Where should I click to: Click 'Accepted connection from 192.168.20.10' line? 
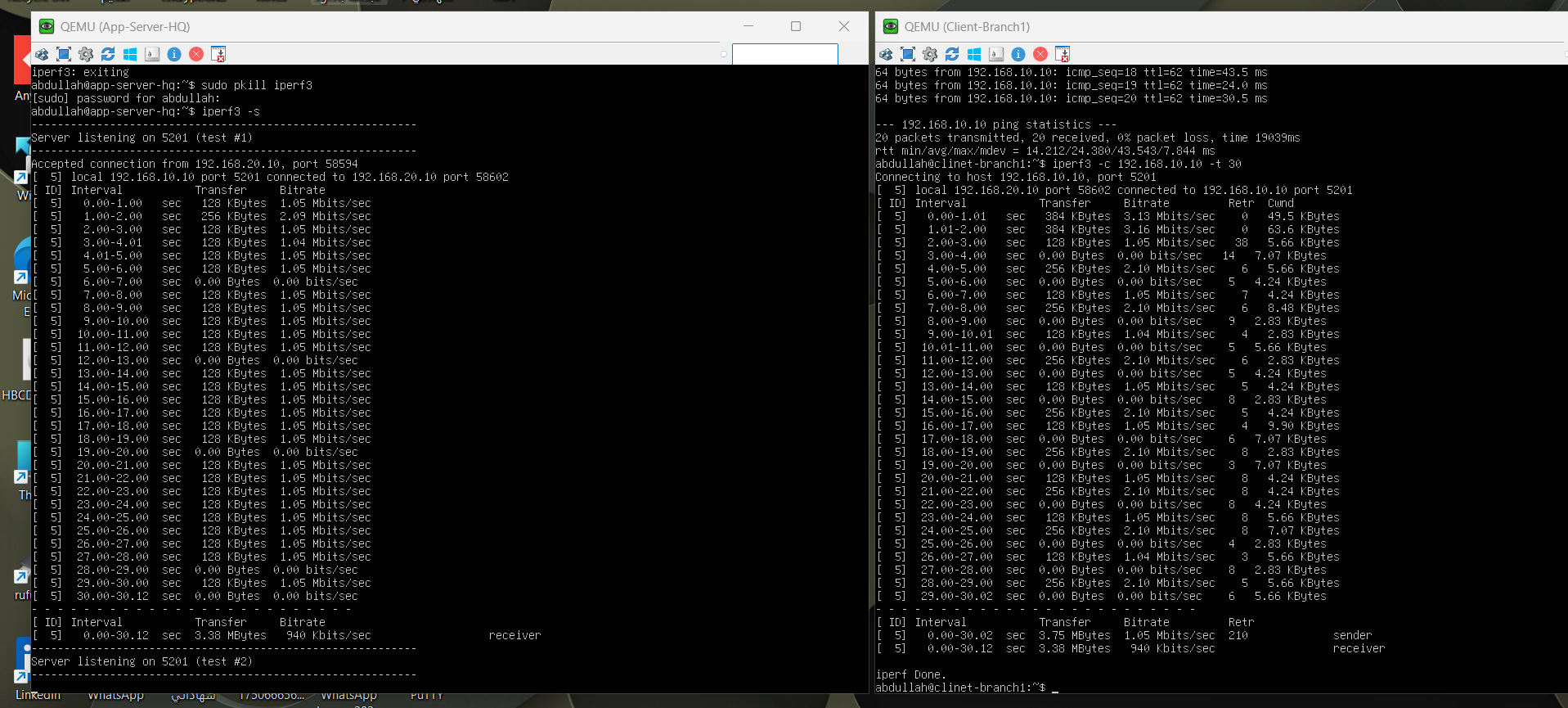(x=195, y=164)
